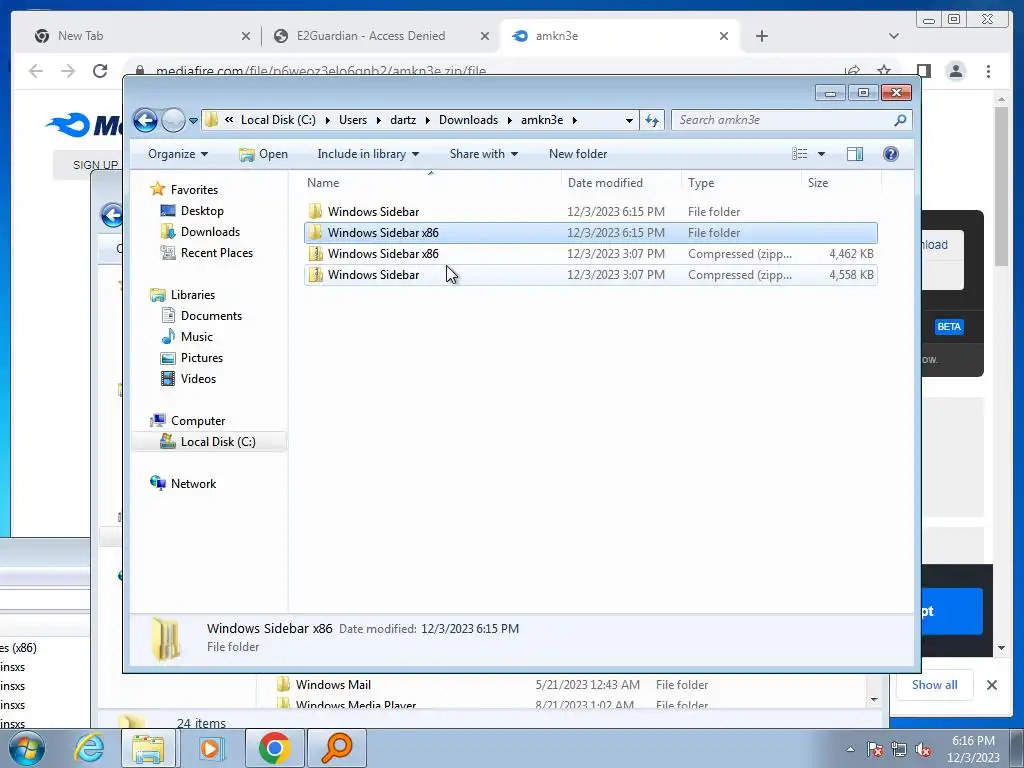This screenshot has height=768, width=1024.
Task: Click New folder button
Action: point(578,154)
